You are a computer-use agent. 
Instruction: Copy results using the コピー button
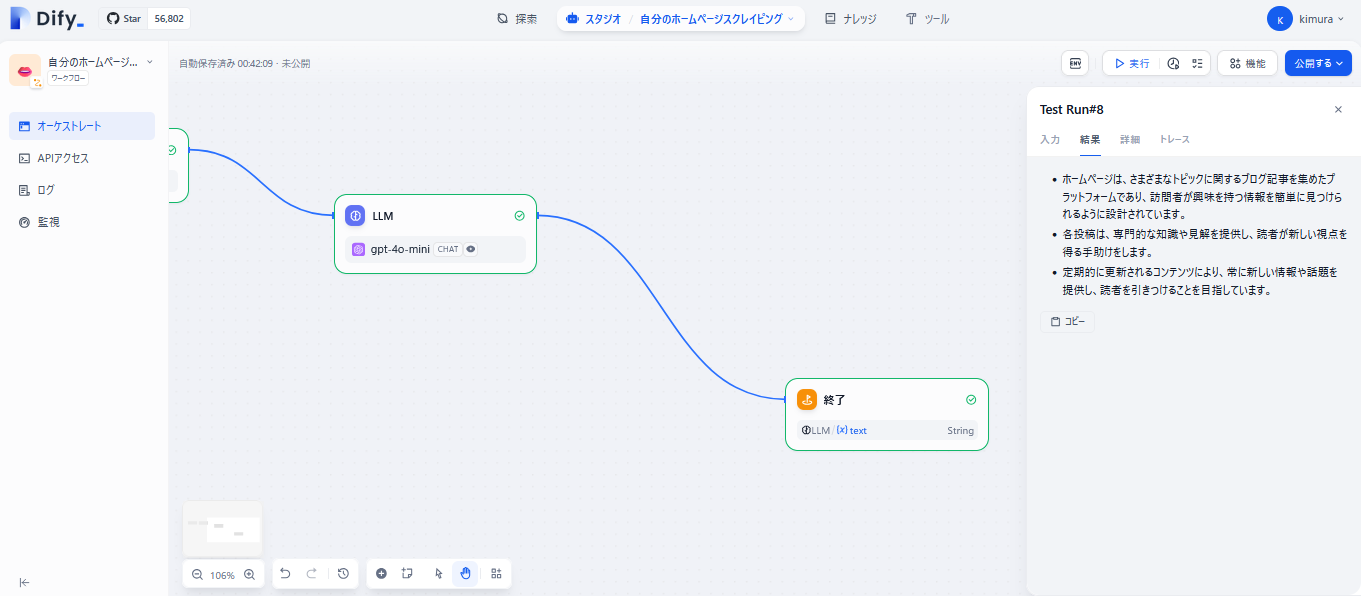(1067, 321)
